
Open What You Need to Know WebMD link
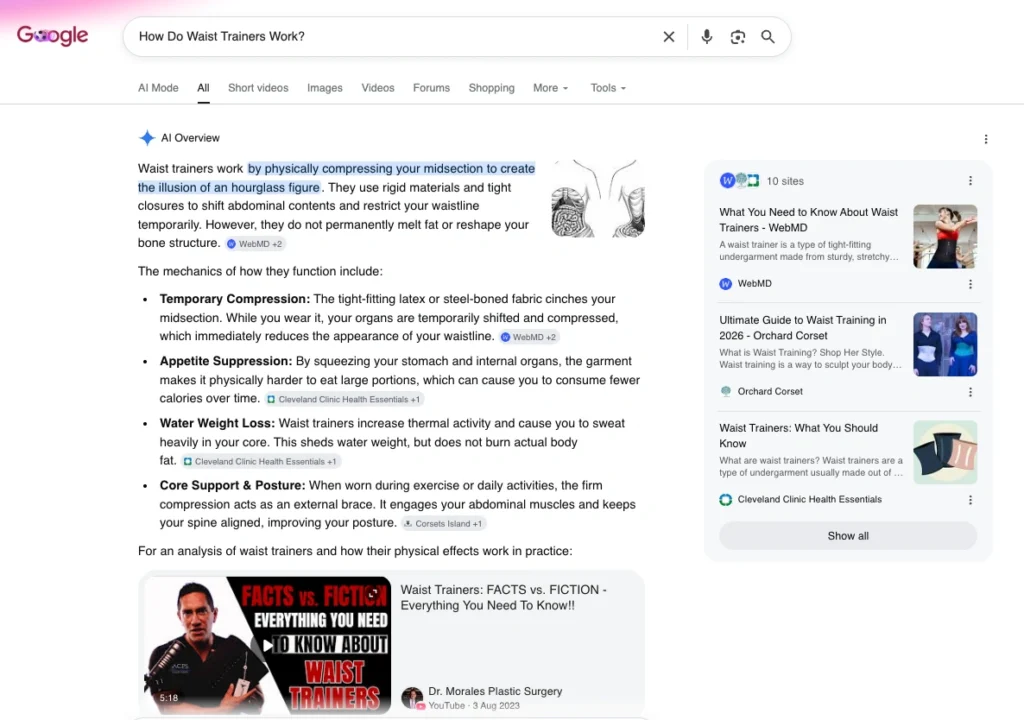point(808,220)
